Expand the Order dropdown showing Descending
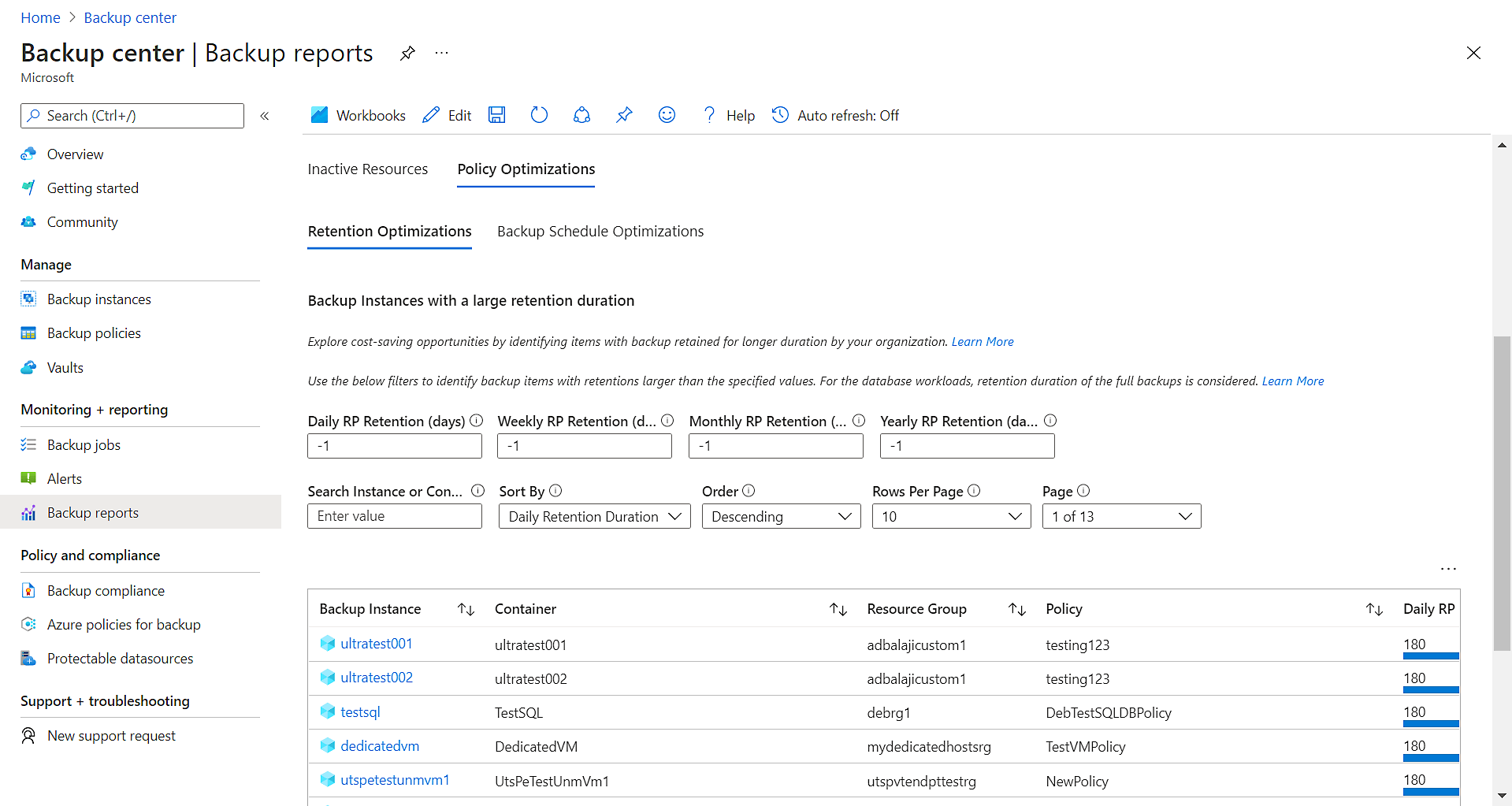This screenshot has width=1512, height=806. click(781, 517)
